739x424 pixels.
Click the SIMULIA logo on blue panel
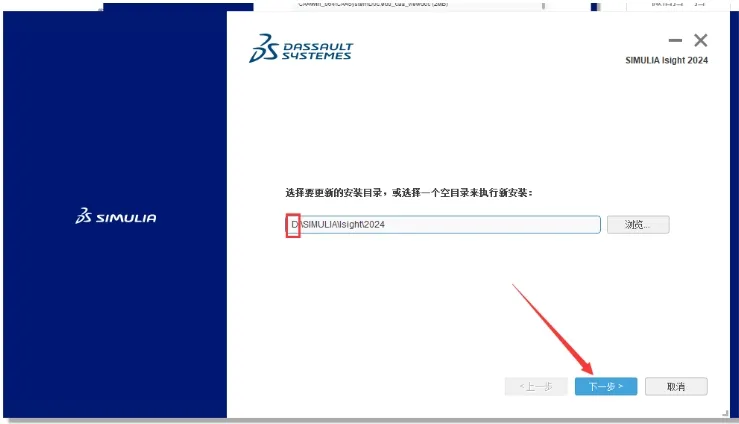[115, 216]
